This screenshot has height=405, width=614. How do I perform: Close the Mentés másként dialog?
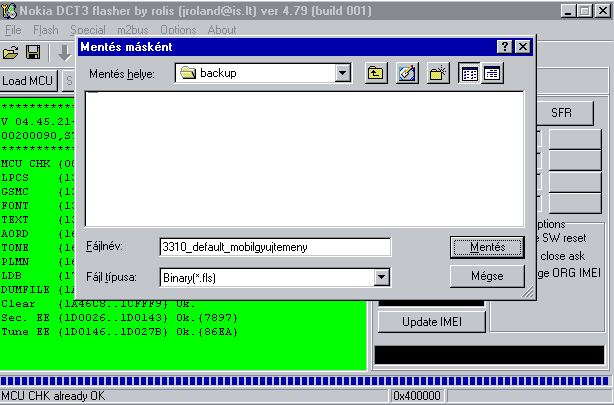523,47
